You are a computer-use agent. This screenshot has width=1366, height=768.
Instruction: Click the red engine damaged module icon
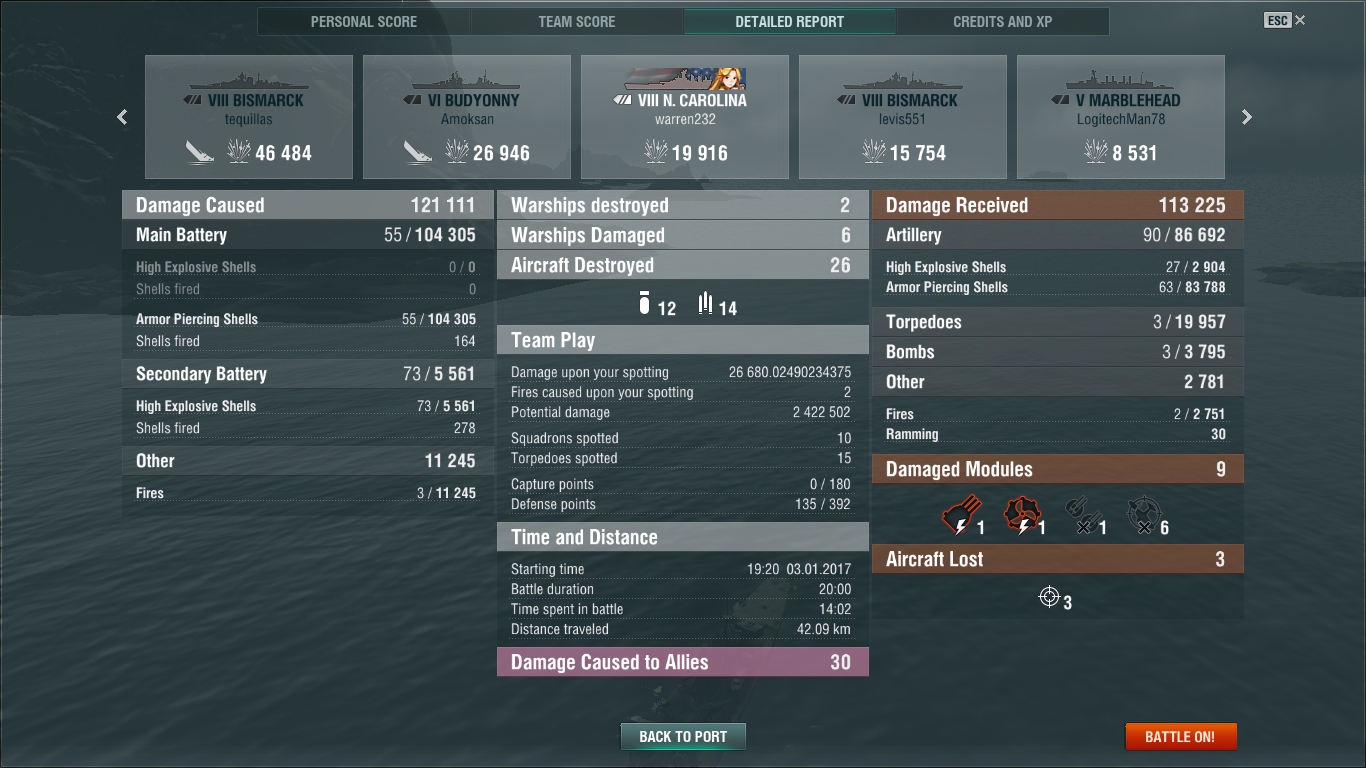click(1021, 516)
